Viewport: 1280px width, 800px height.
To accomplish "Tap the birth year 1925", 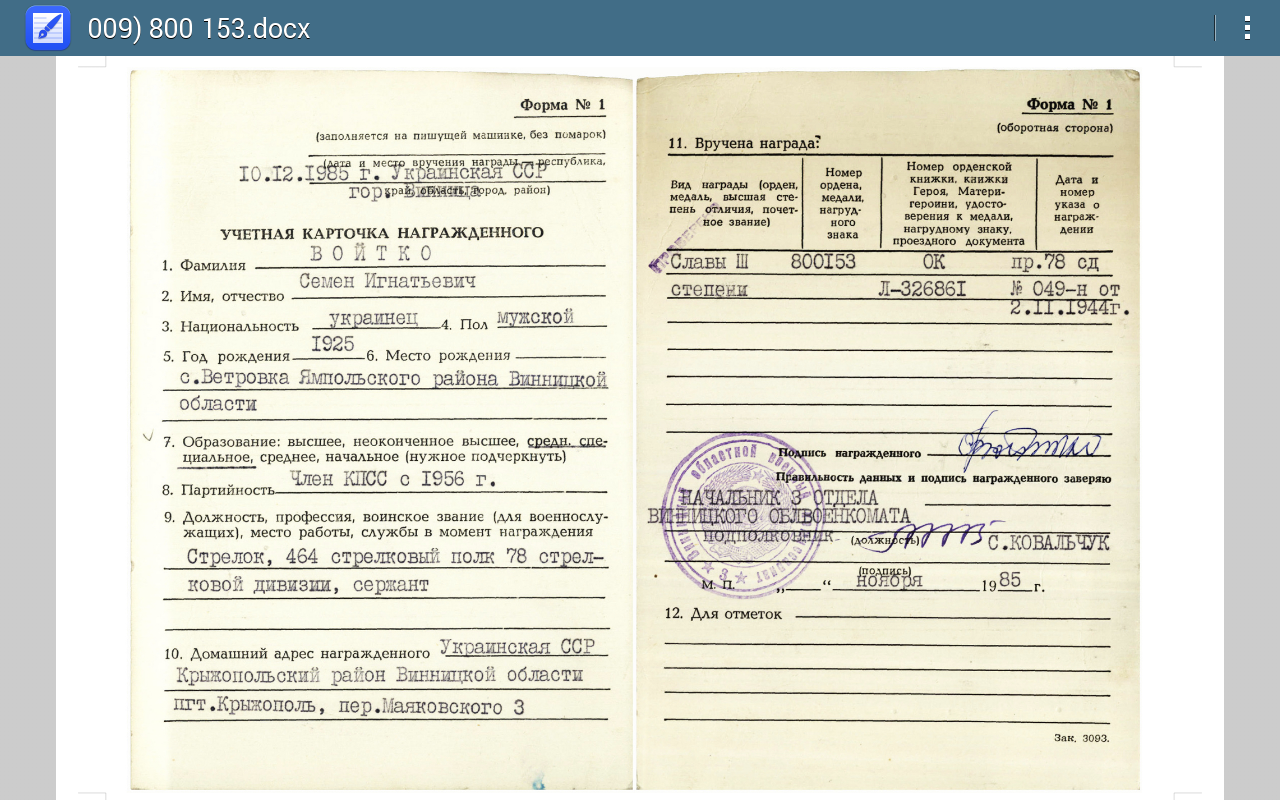I will (332, 344).
